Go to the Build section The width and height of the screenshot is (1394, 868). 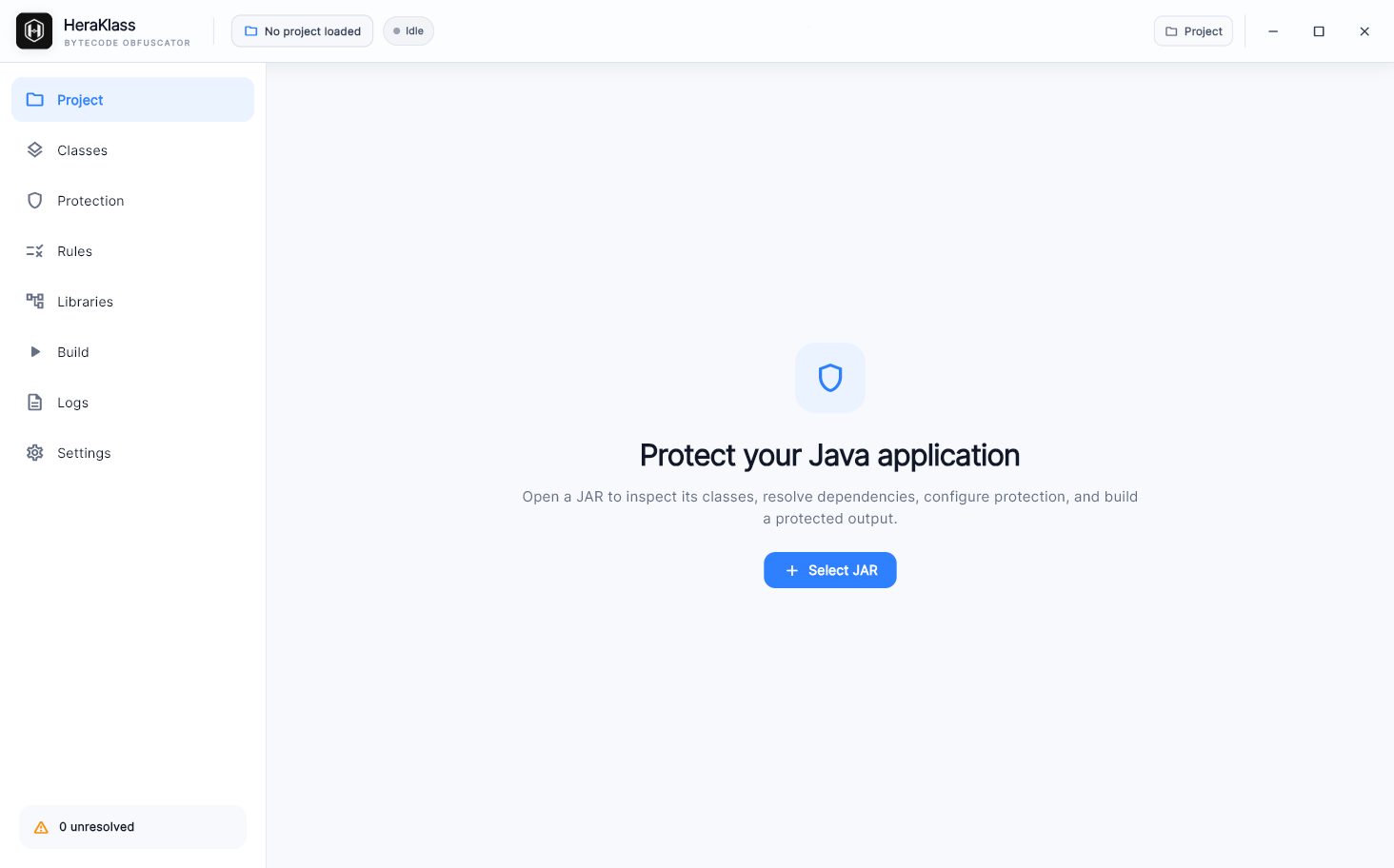132,352
